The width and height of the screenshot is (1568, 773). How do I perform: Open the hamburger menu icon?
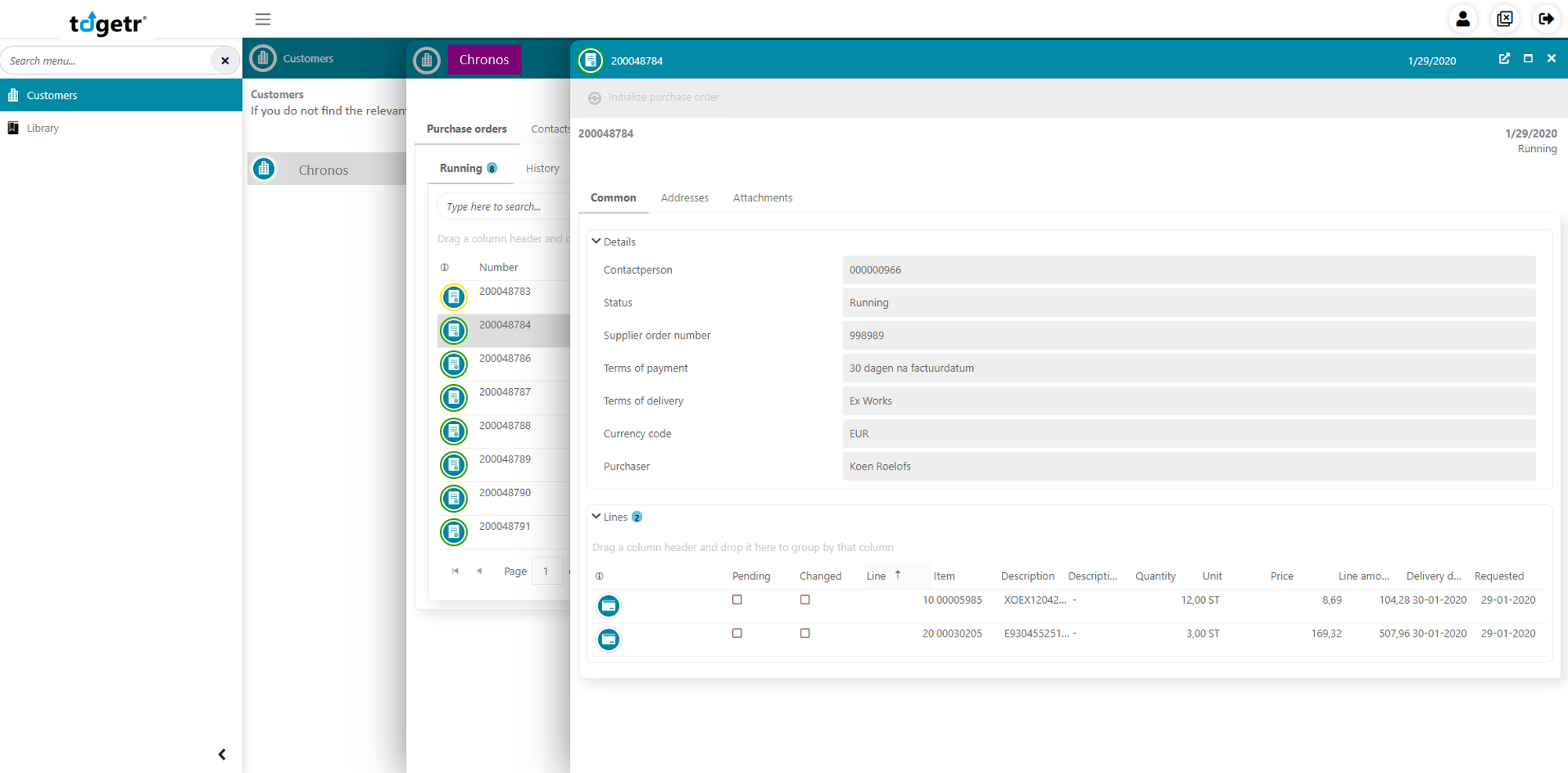(x=263, y=19)
